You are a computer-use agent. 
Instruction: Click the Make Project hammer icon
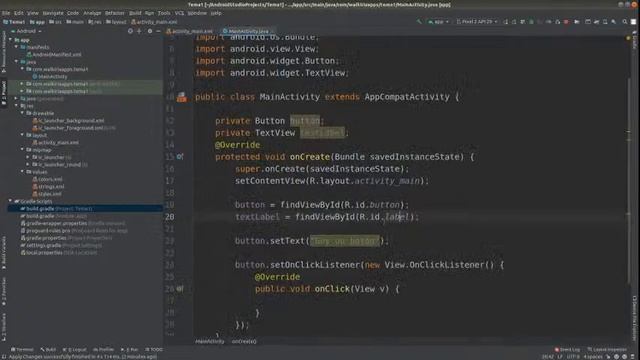419,21
